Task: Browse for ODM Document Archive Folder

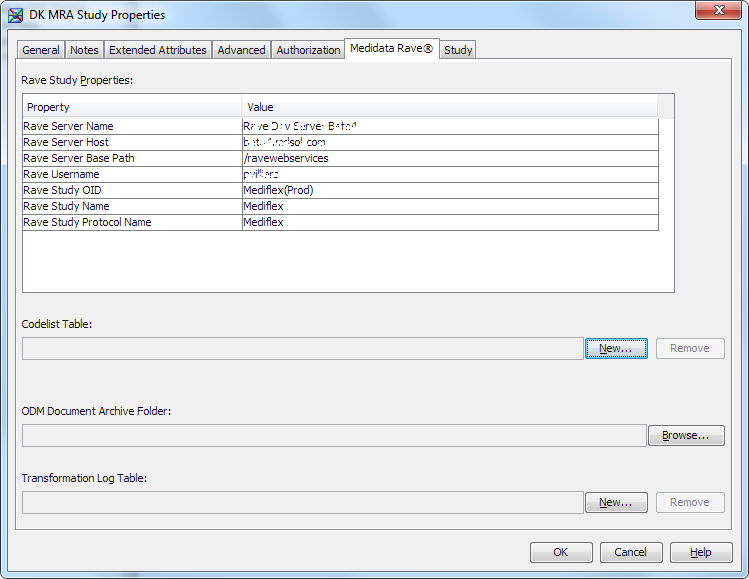Action: 686,435
